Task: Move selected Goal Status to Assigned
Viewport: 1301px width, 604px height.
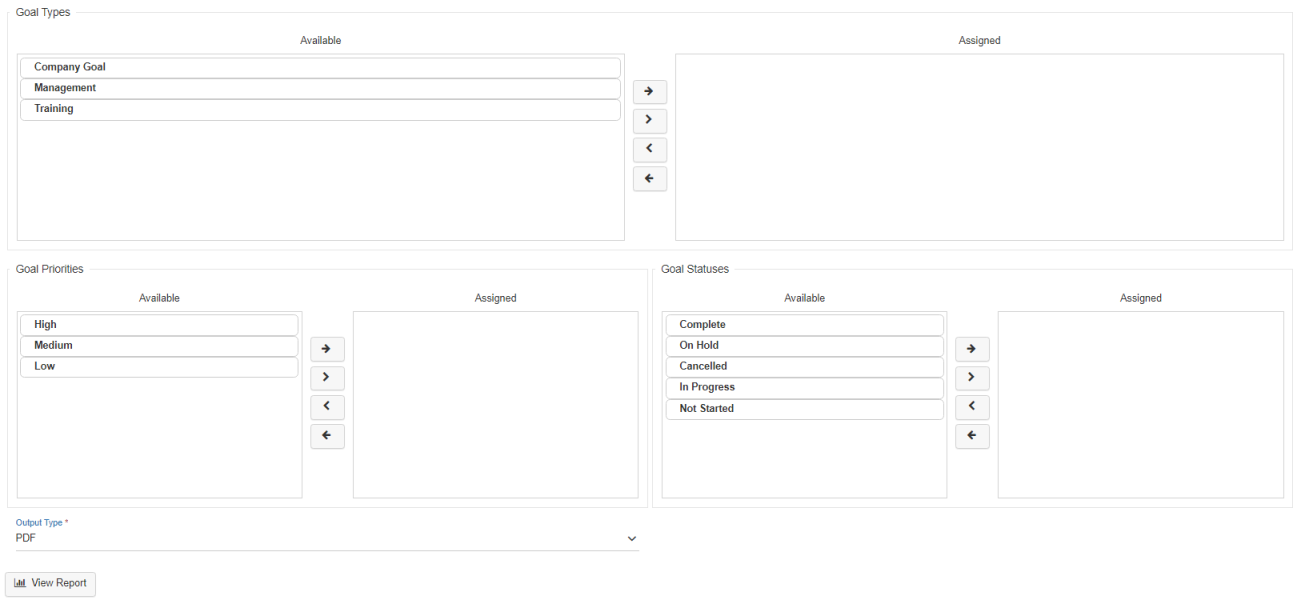Action: point(972,378)
